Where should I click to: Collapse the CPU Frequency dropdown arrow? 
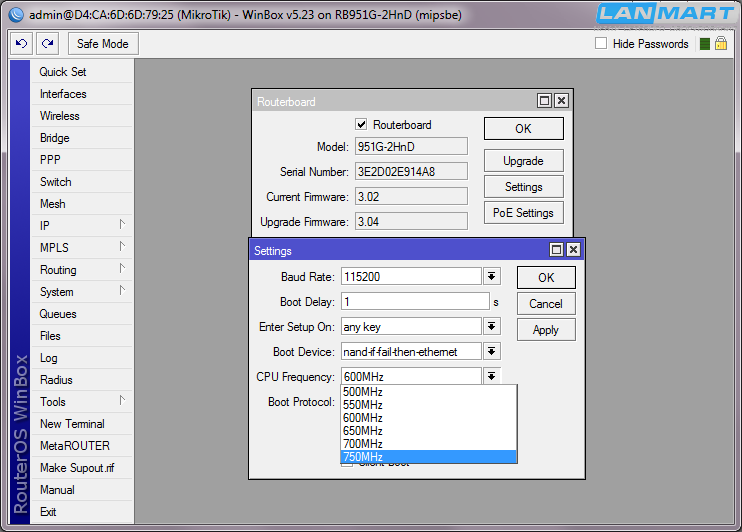(x=492, y=376)
